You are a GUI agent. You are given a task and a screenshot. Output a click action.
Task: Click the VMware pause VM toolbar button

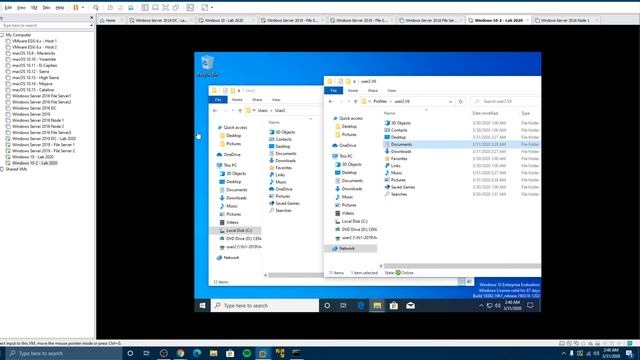tap(76, 7)
